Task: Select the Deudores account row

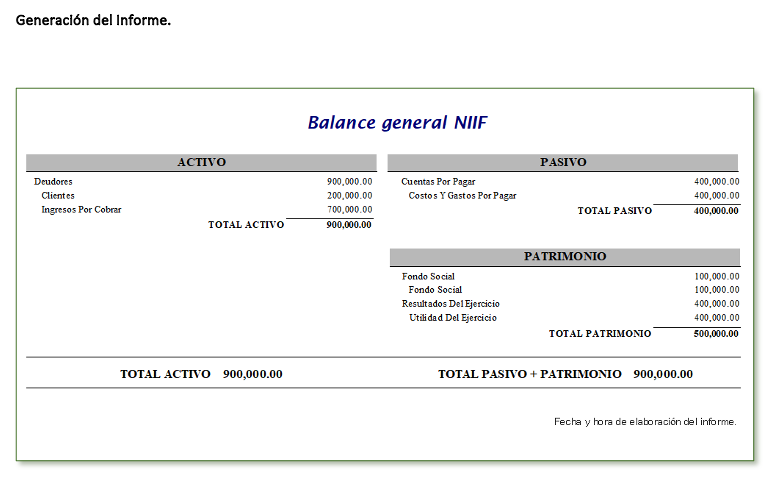Action: [x=53, y=182]
